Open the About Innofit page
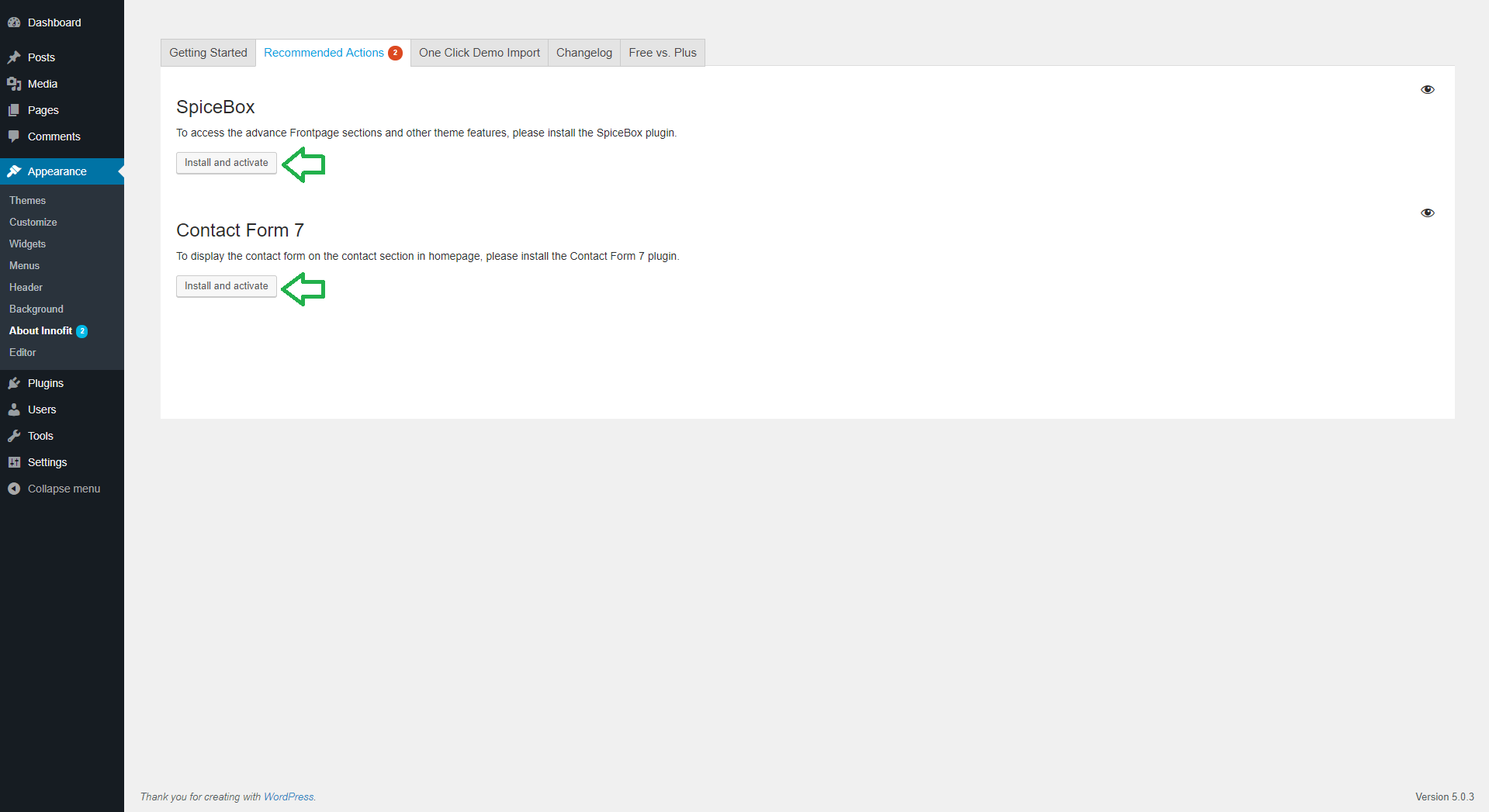The height and width of the screenshot is (812, 1489). [x=62, y=330]
